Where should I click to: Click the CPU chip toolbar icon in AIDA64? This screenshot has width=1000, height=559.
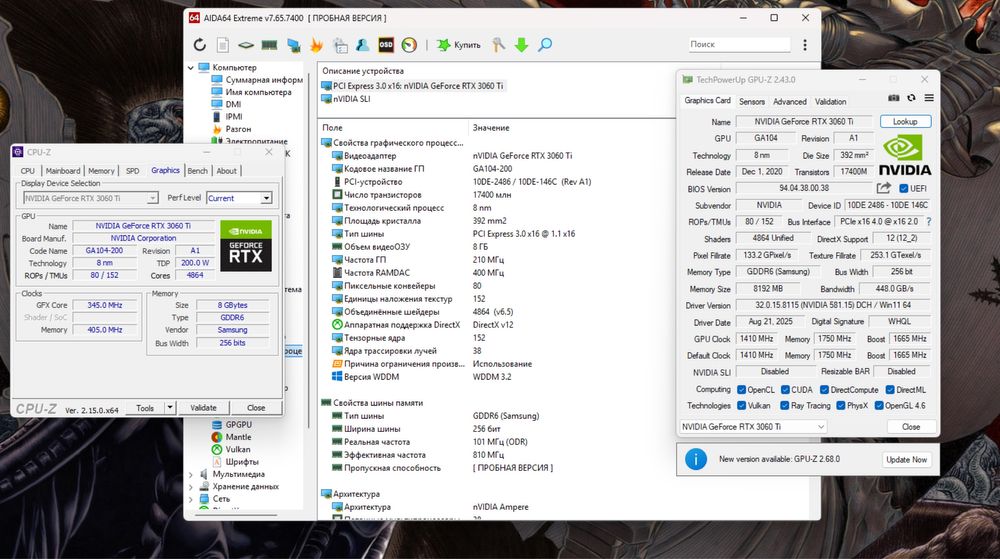pyautogui.click(x=246, y=45)
